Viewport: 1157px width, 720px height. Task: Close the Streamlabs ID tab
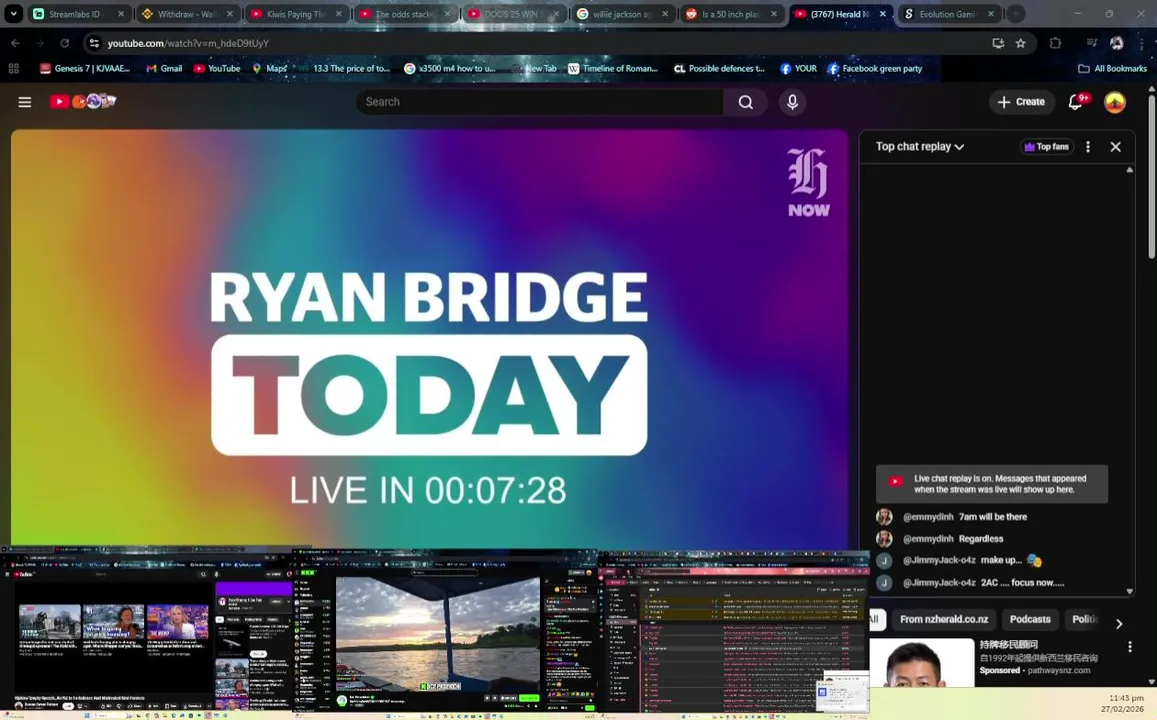pyautogui.click(x=121, y=14)
